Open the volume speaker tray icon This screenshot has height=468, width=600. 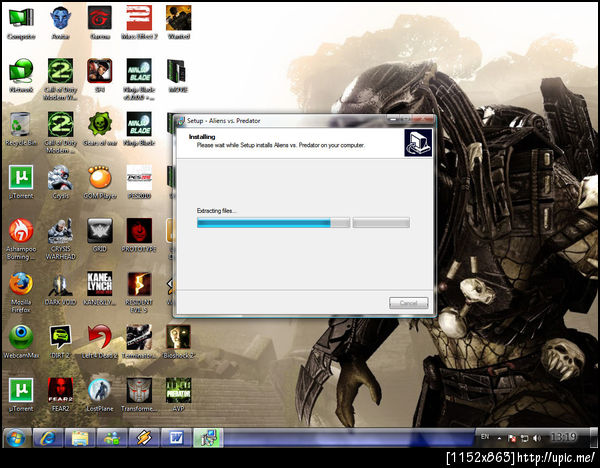(537, 438)
